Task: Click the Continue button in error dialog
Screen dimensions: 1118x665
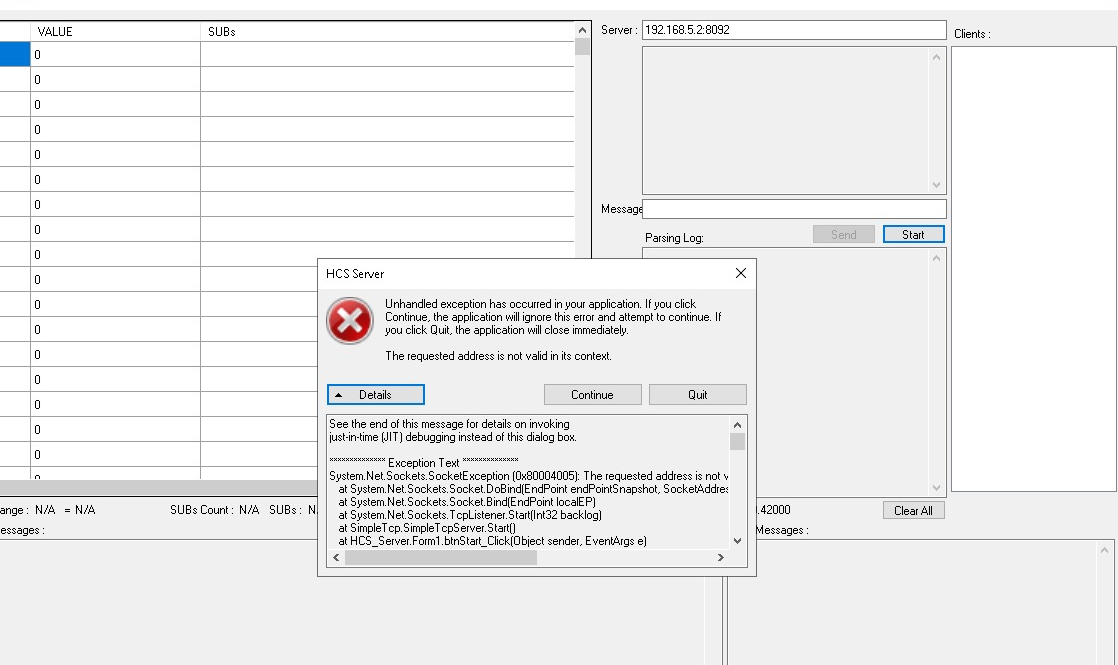Action: [592, 395]
